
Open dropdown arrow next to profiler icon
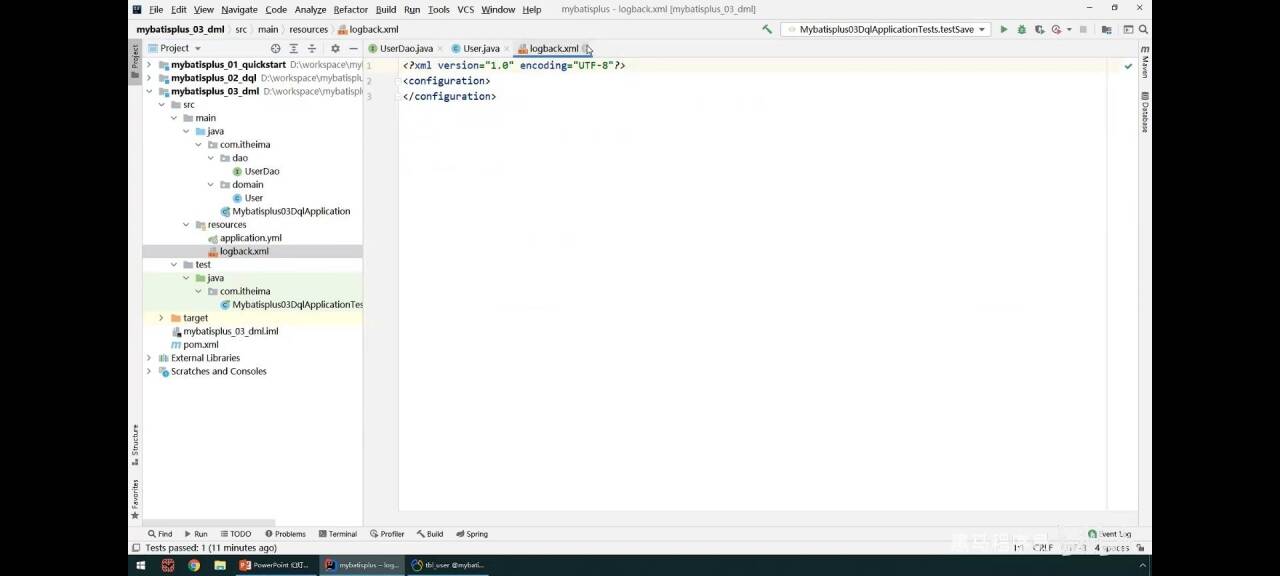pyautogui.click(x=1069, y=30)
